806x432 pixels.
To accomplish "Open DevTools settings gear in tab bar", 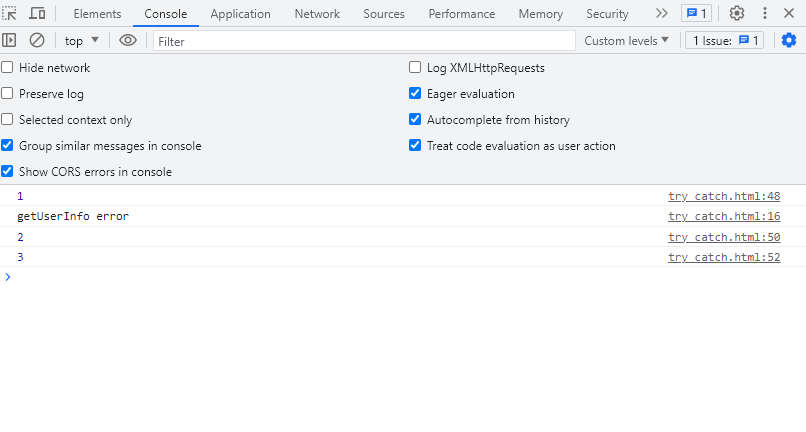I will click(737, 14).
